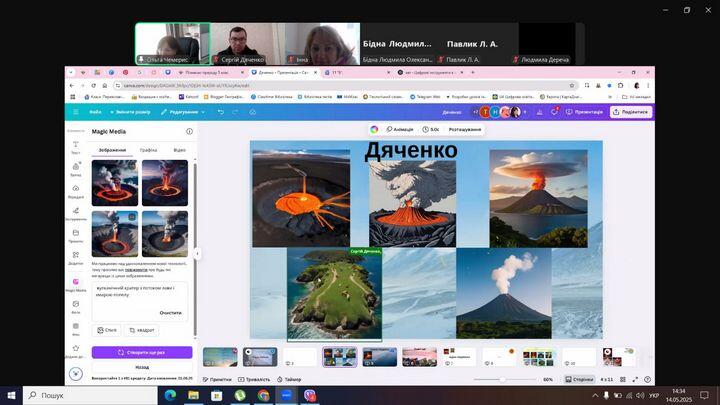This screenshot has height=405, width=720.
Task: Open the Apps section in sidebar
Action: (76, 258)
